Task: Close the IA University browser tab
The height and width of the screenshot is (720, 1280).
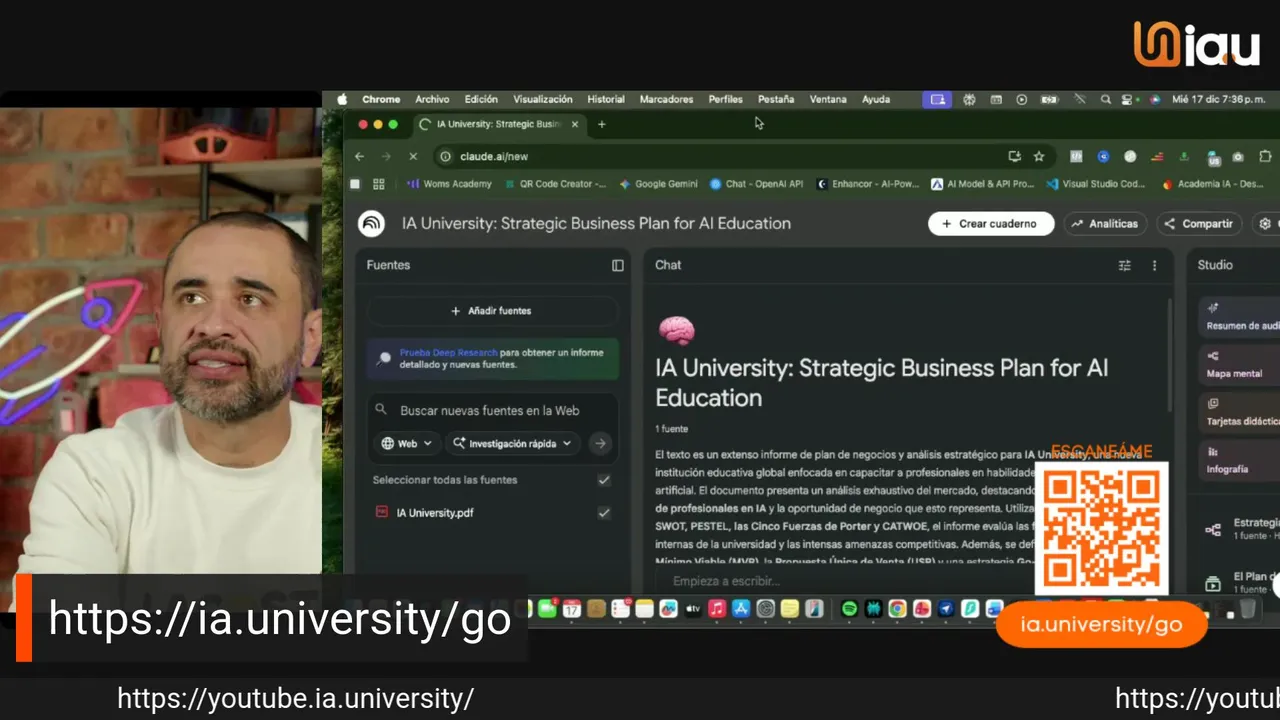Action: 575,124
